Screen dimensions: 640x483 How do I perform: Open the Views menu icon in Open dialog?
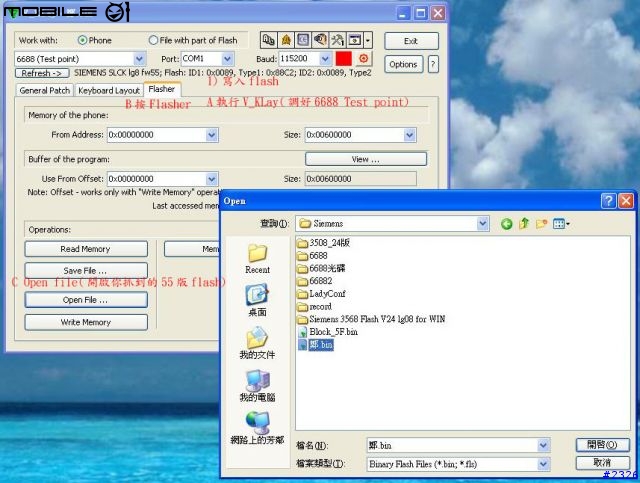[561, 224]
